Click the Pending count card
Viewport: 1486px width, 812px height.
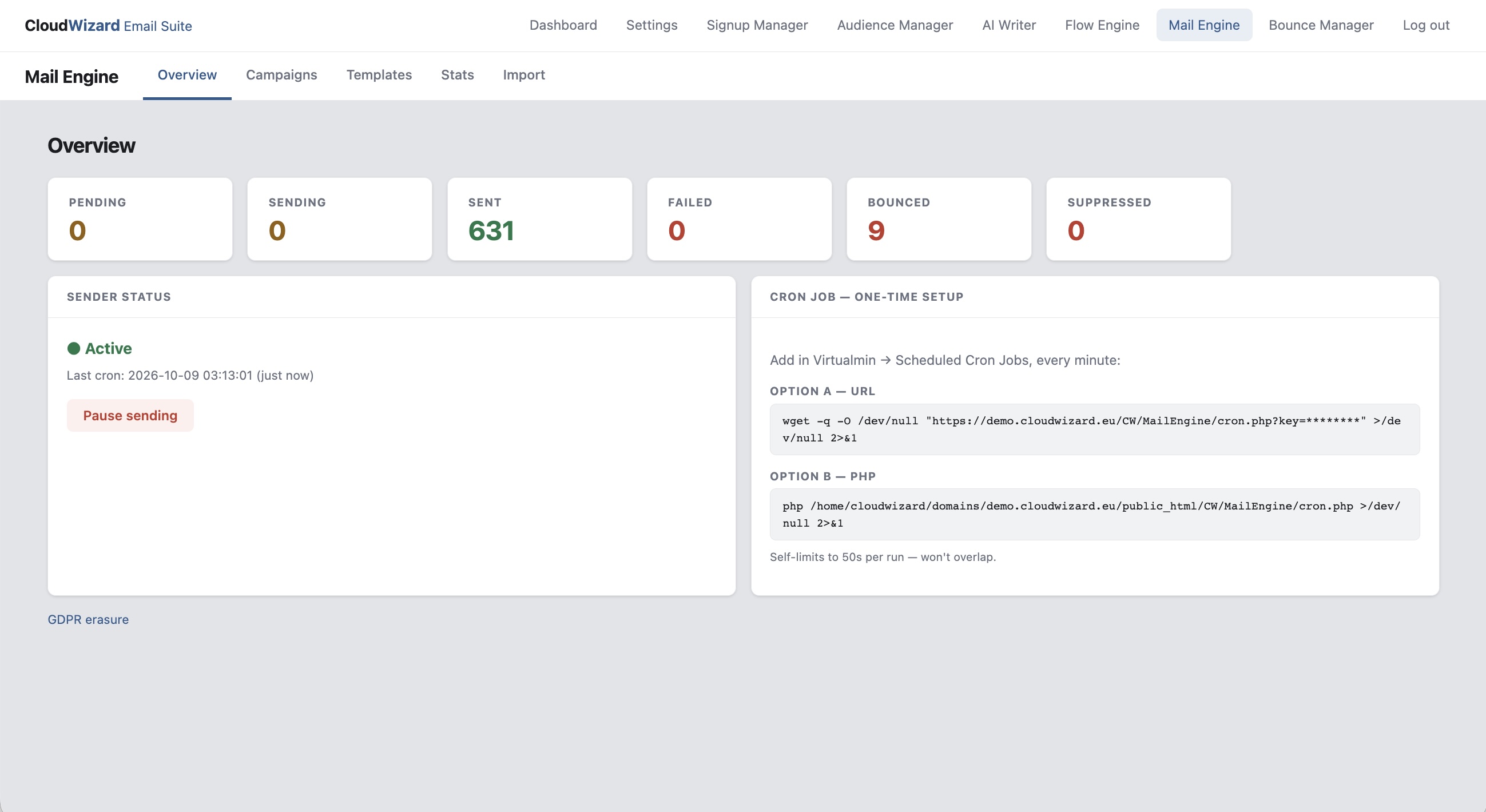[x=140, y=219]
